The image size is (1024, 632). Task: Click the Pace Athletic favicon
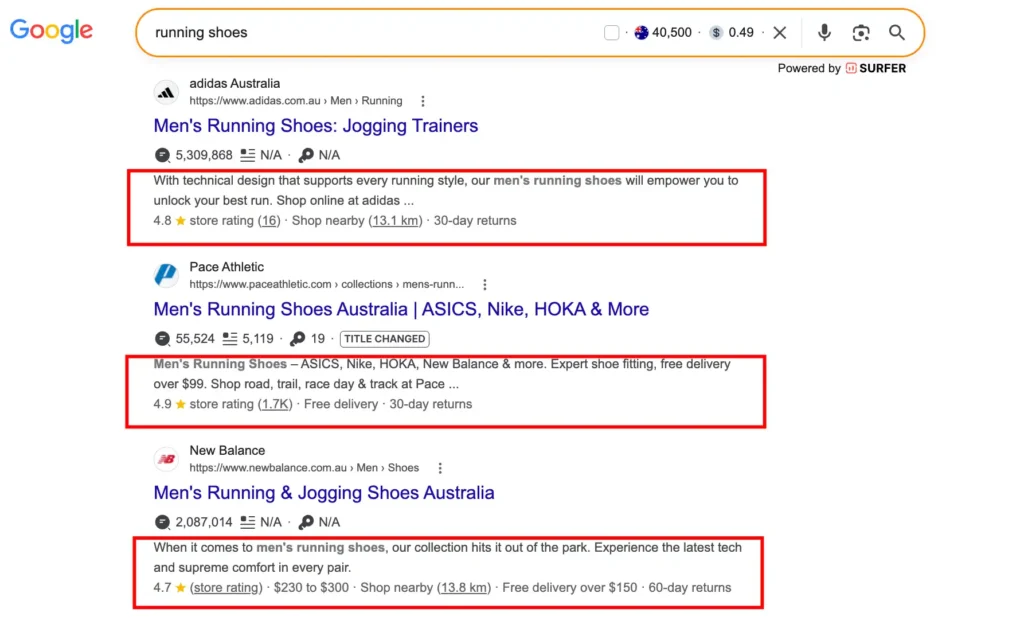[x=166, y=275]
